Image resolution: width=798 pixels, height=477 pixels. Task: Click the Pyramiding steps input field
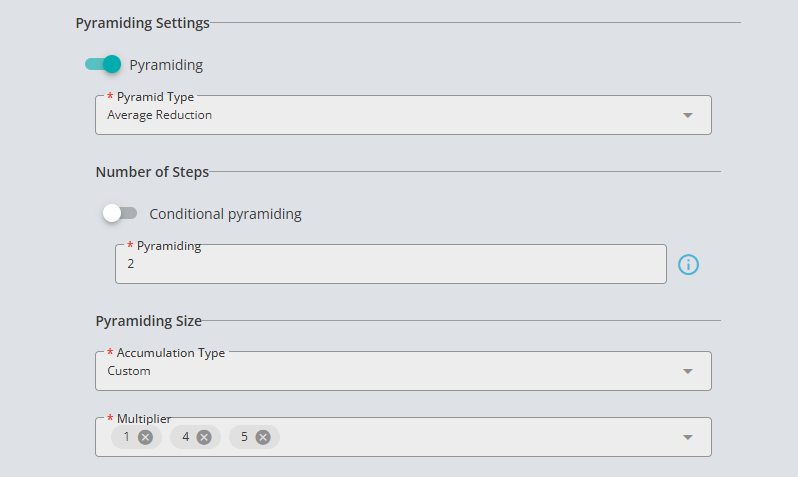click(x=390, y=264)
